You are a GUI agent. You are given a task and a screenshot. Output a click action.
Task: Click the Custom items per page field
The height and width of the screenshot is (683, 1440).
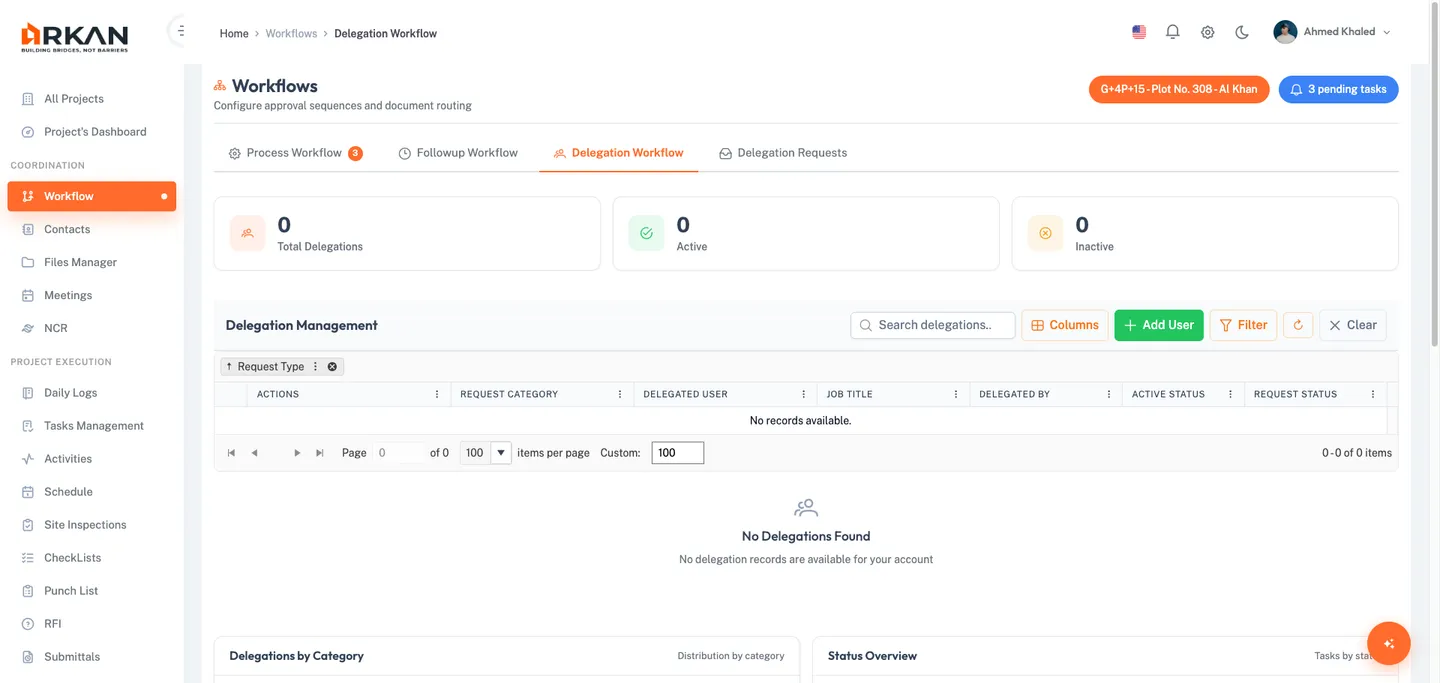point(677,452)
